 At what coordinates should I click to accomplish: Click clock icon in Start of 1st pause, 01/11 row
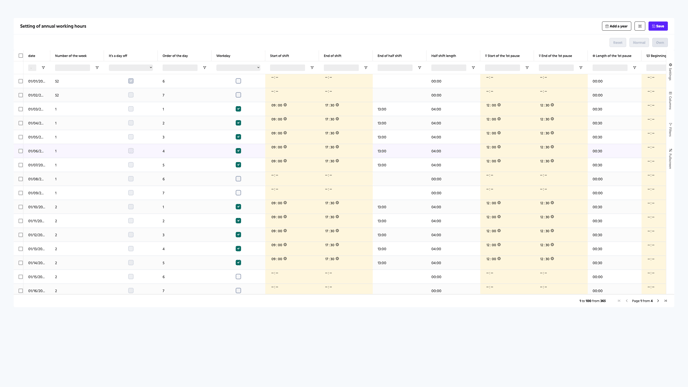click(x=499, y=217)
